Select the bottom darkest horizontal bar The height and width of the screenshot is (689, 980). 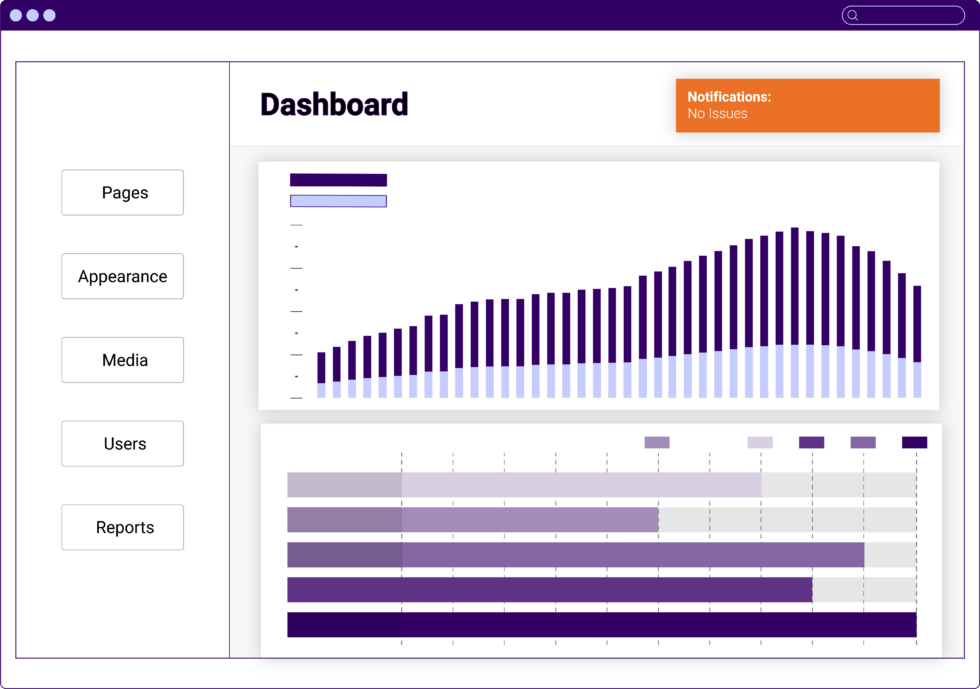point(601,625)
